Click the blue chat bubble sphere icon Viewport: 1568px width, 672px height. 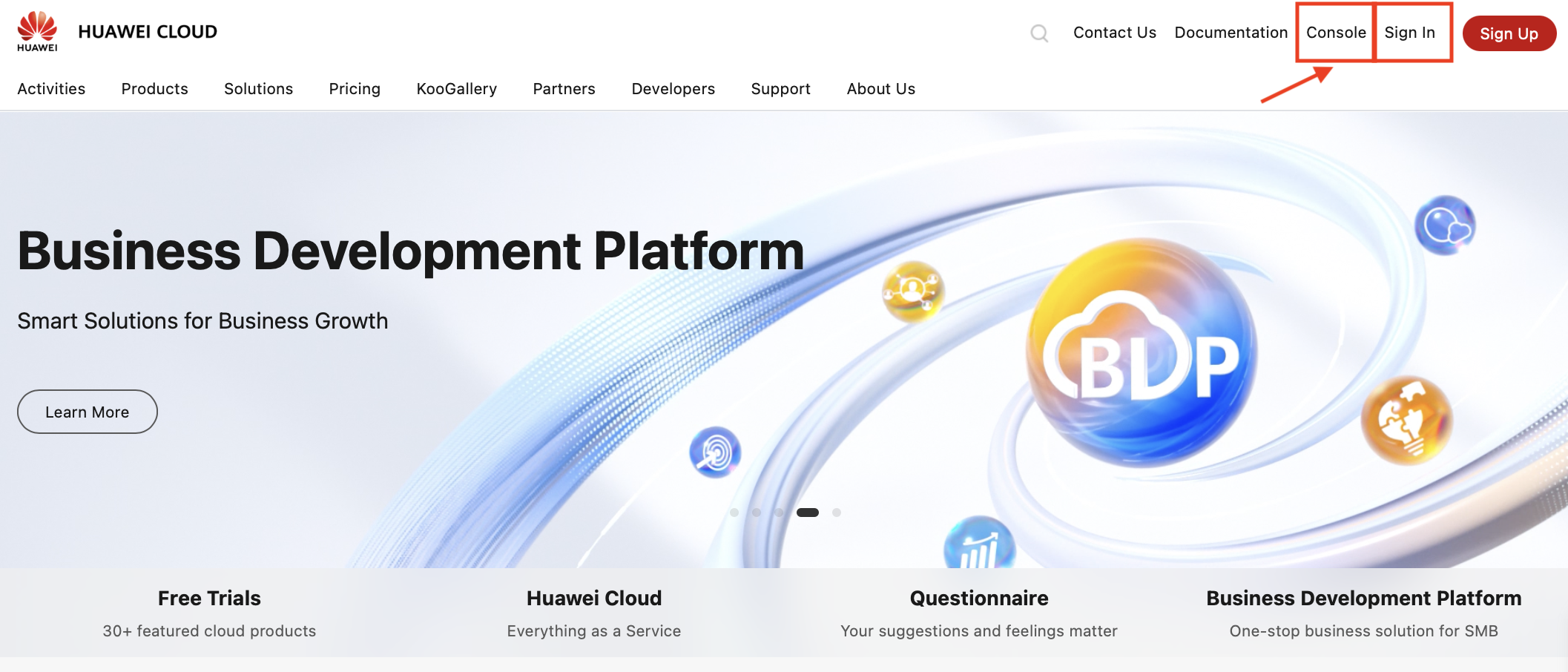(x=1444, y=225)
